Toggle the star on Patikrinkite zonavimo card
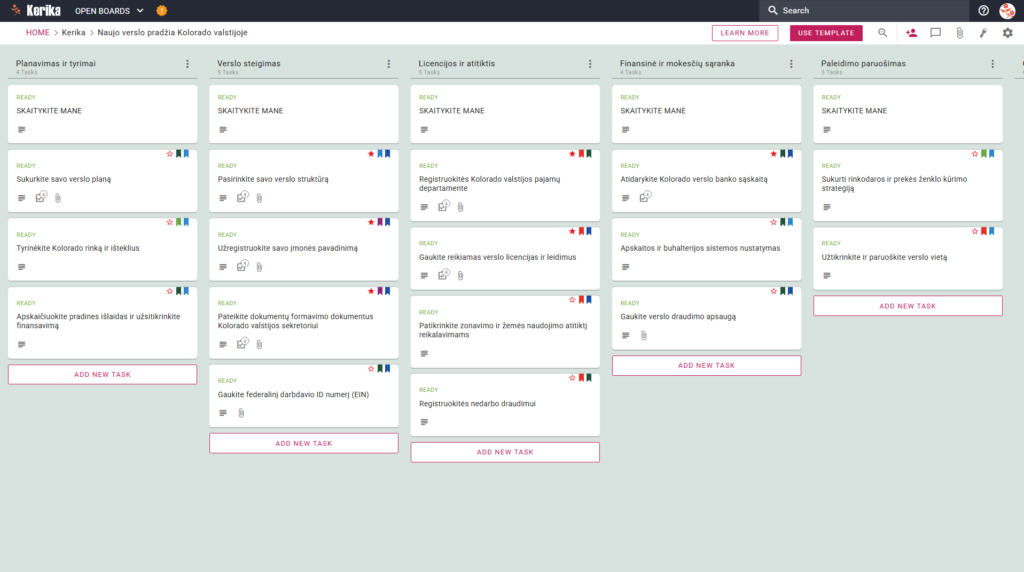This screenshot has width=1024, height=572. 572,300
